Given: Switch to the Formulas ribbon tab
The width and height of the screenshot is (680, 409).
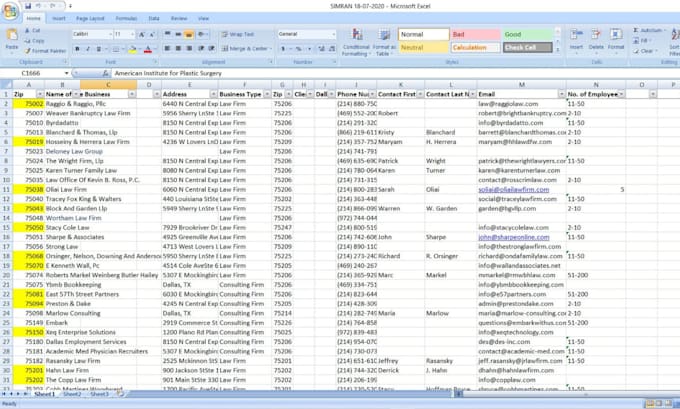Looking at the screenshot, I should (126, 19).
